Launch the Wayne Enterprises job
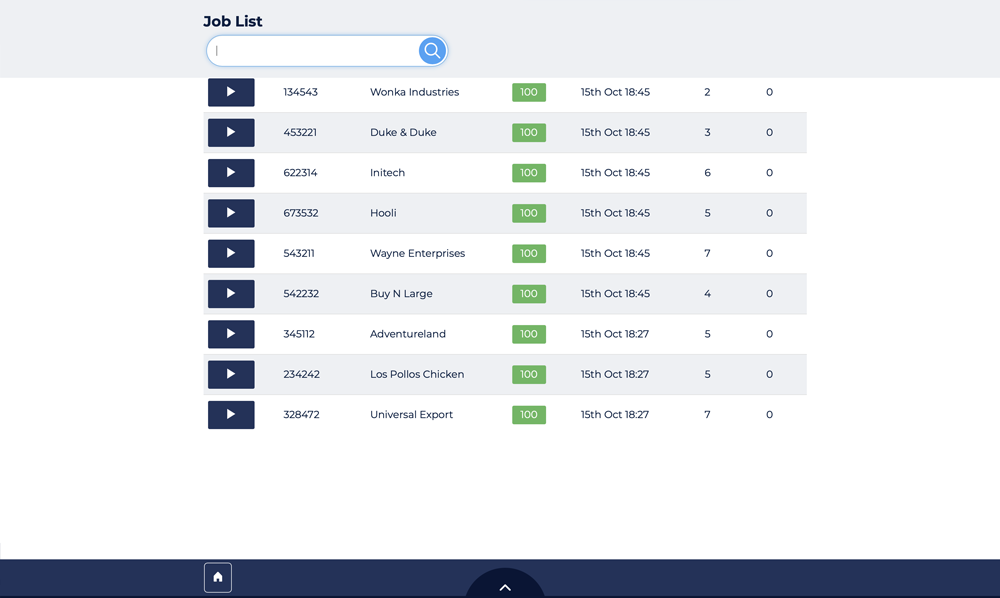1000x598 pixels. click(x=231, y=253)
